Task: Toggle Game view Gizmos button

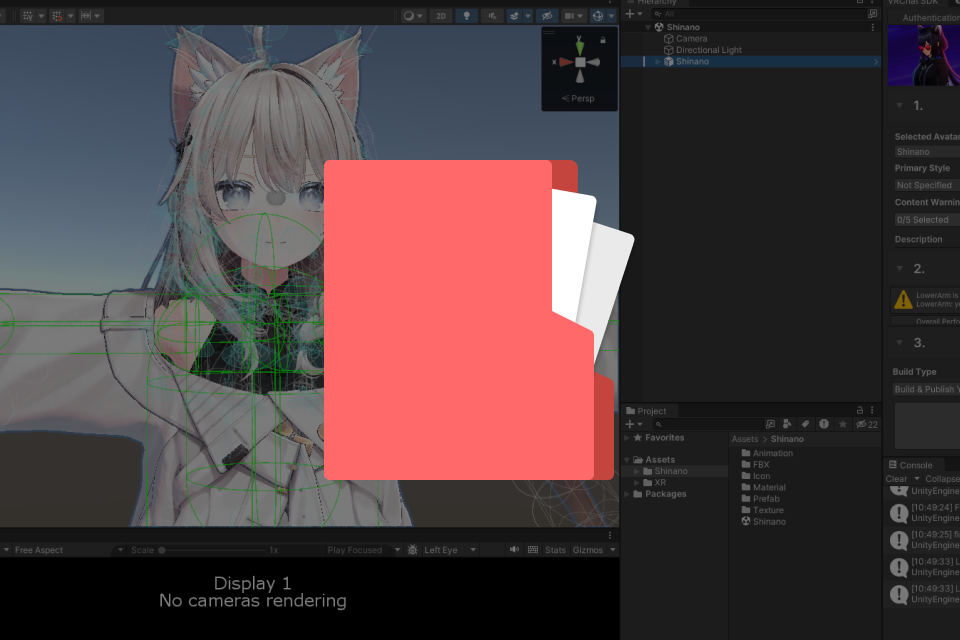Action: pos(588,550)
